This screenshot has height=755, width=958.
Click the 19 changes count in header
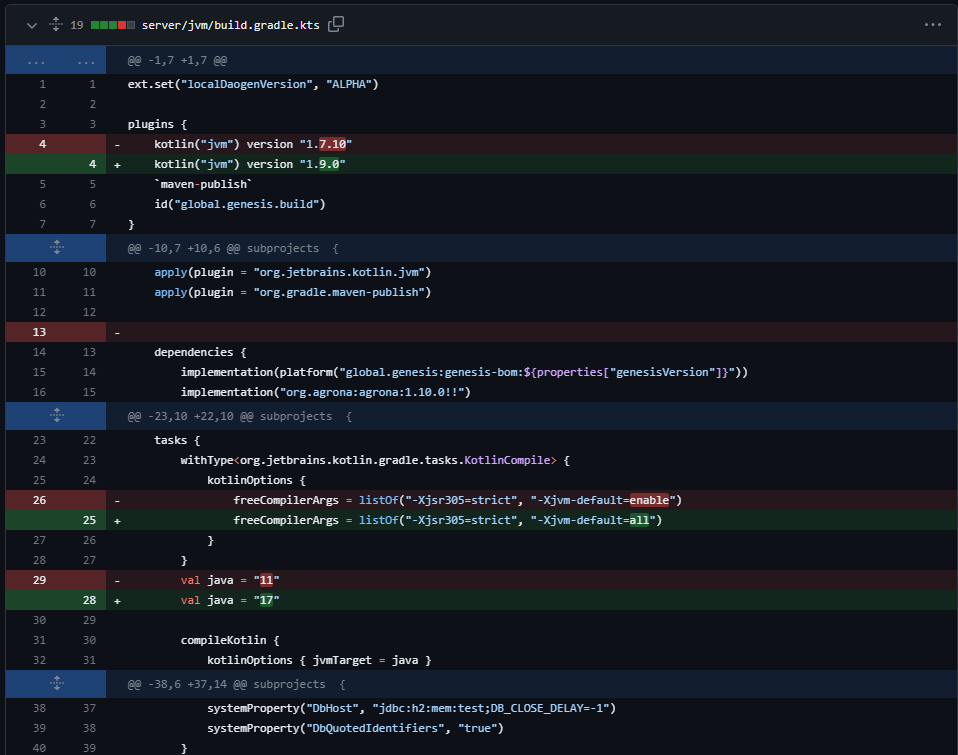(77, 24)
